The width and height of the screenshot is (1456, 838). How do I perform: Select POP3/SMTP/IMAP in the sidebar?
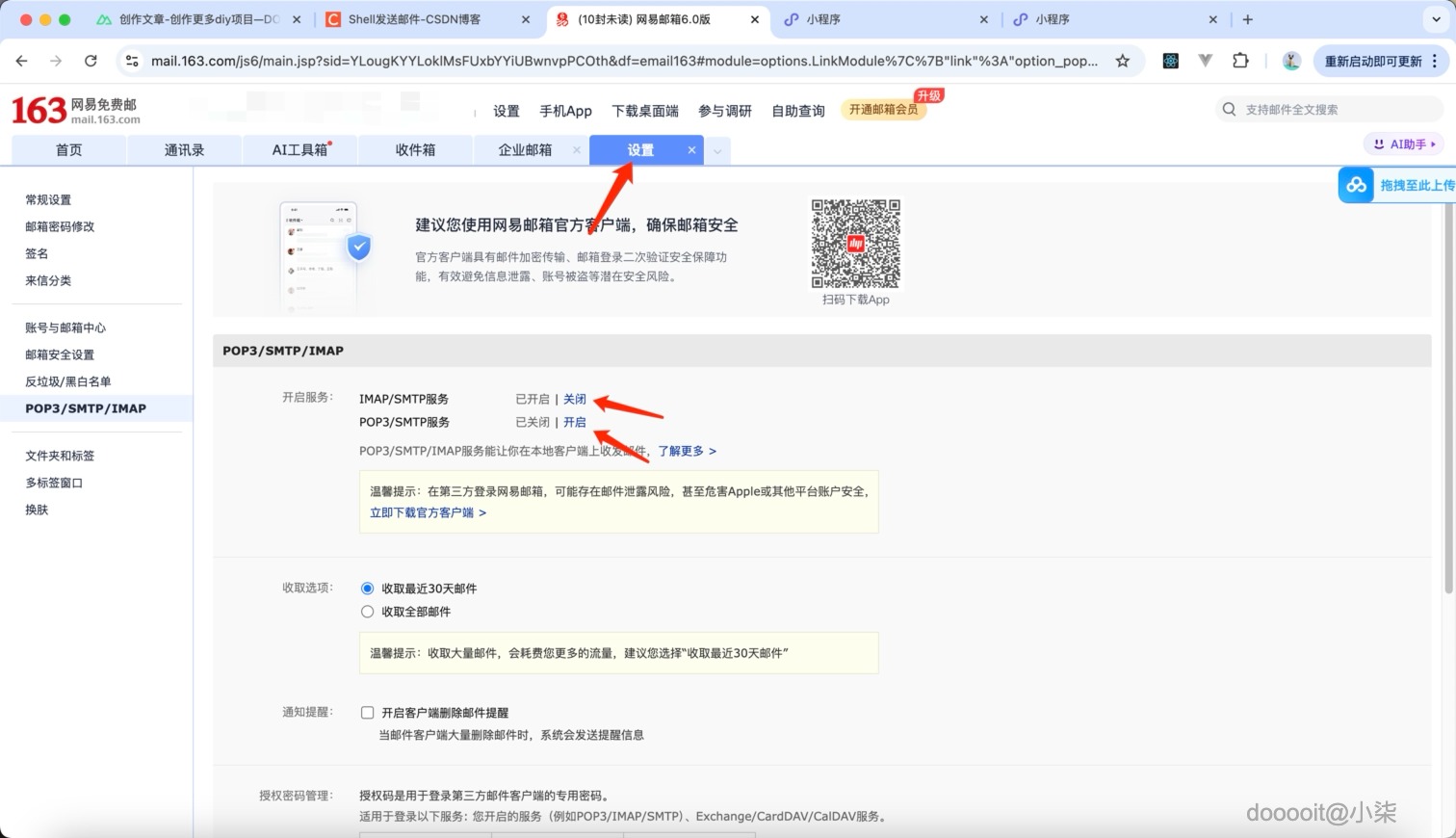tap(89, 408)
